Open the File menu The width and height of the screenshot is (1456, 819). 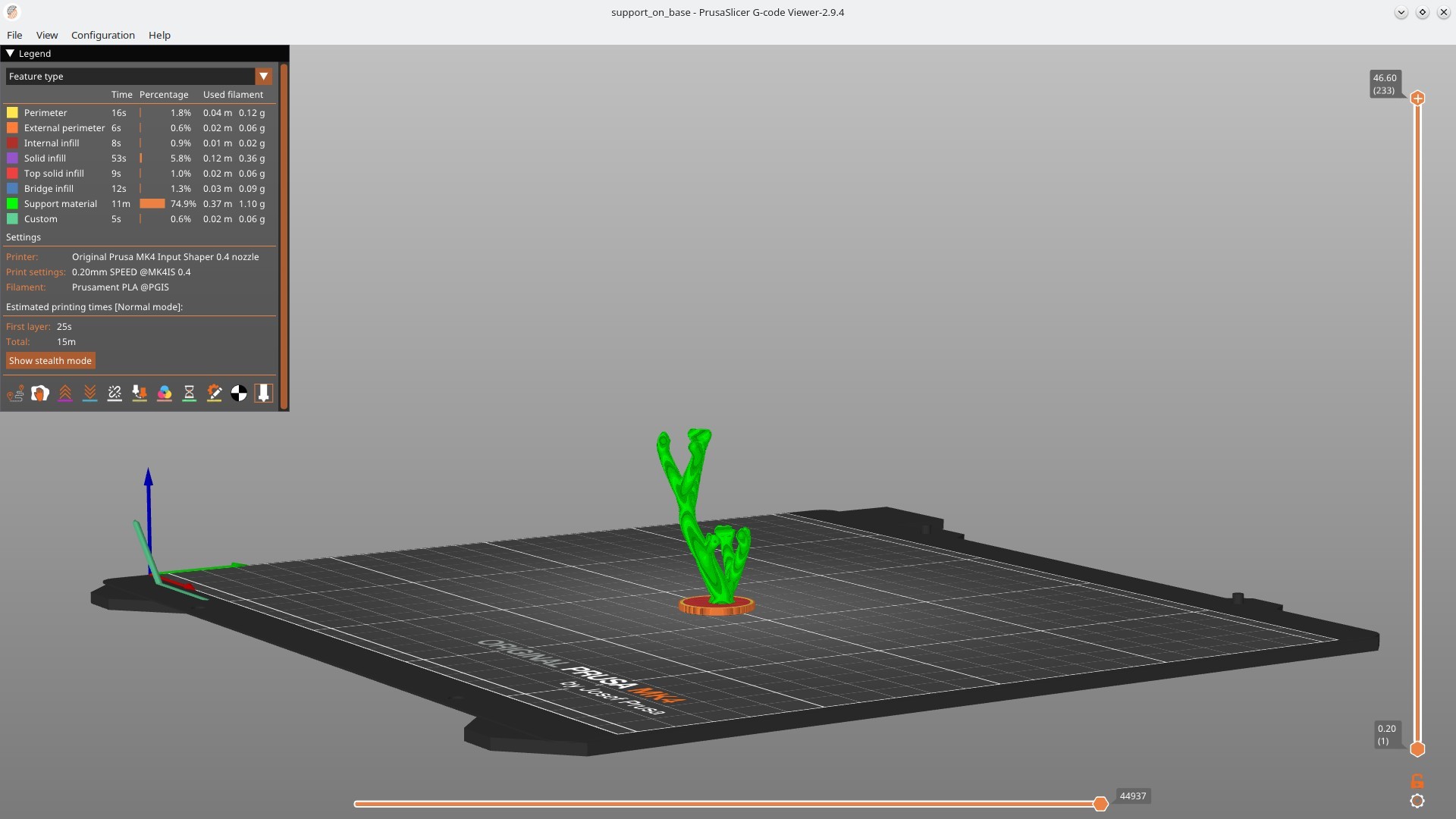click(x=14, y=35)
